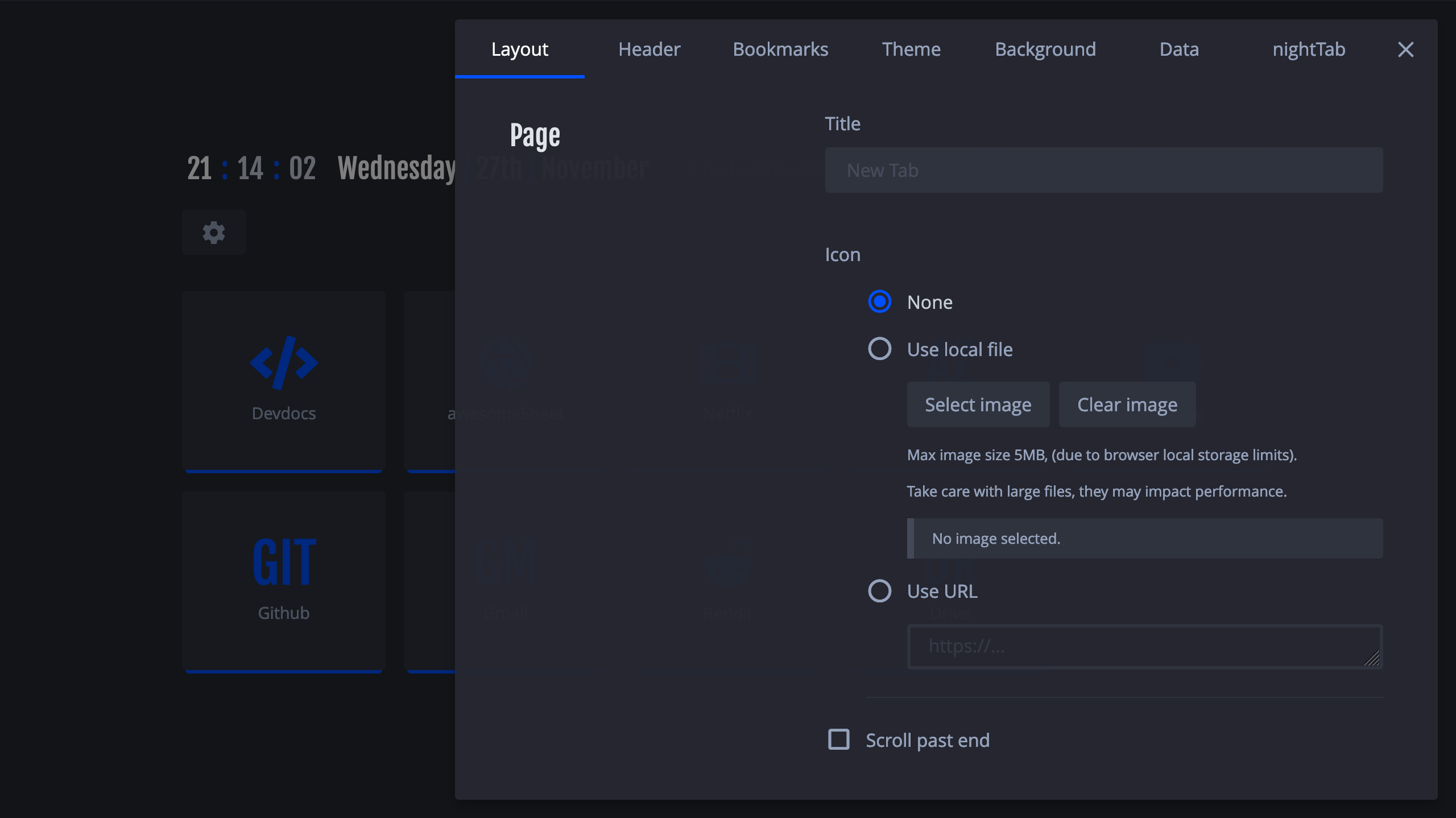Click the Select image button
This screenshot has height=818, width=1456.
978,404
